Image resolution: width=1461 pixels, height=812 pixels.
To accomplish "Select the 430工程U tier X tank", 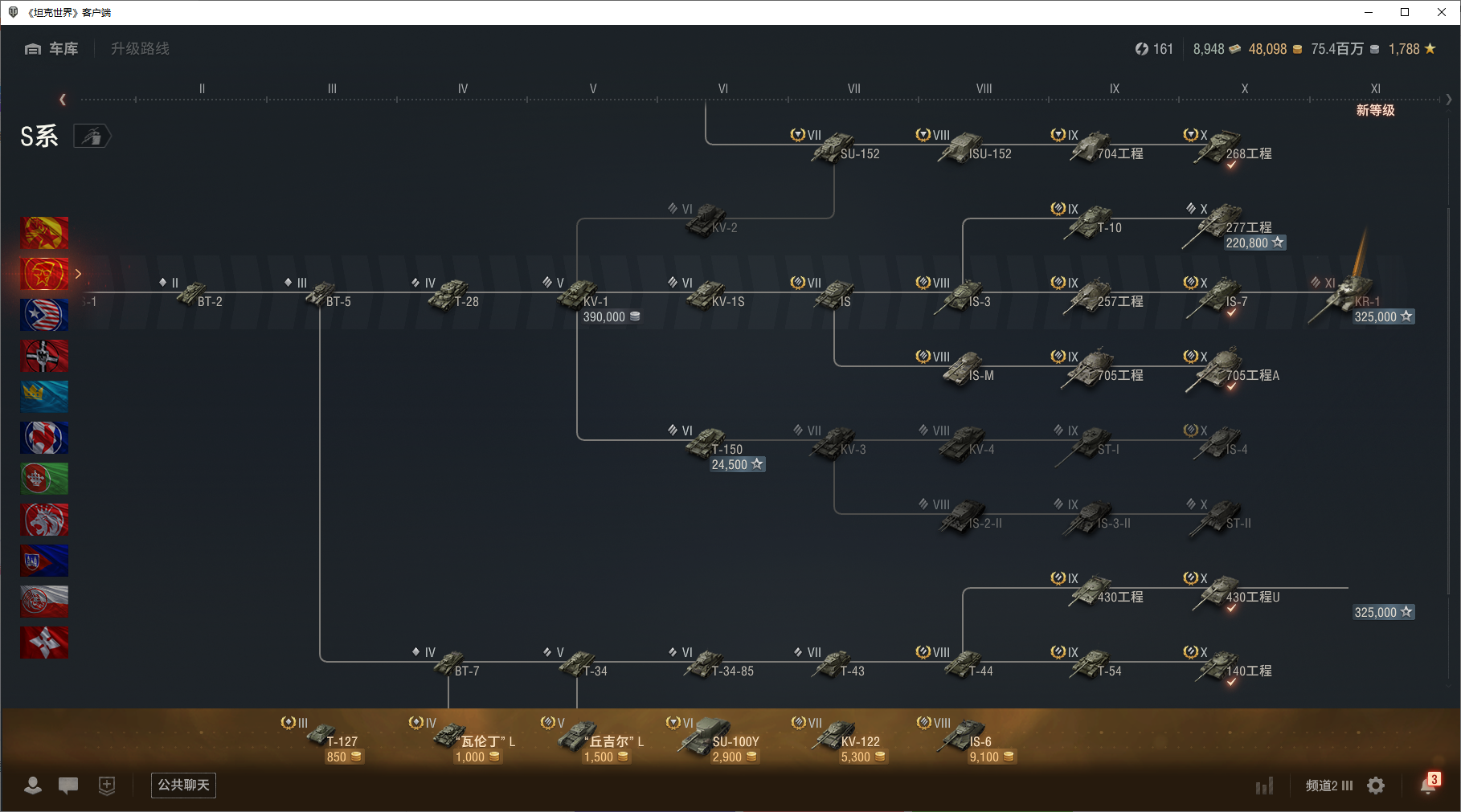I will click(1233, 591).
